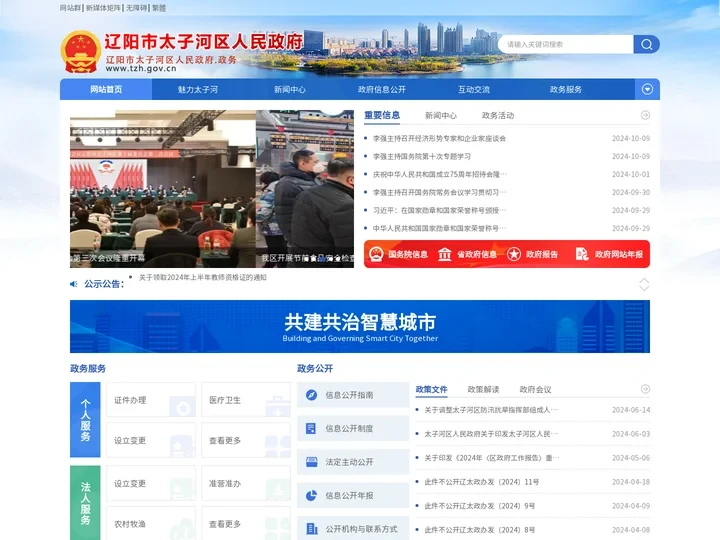Open item 此件不公开辽太政办发〔2024〕9号
This screenshot has height=540, width=720.
[x=480, y=506]
